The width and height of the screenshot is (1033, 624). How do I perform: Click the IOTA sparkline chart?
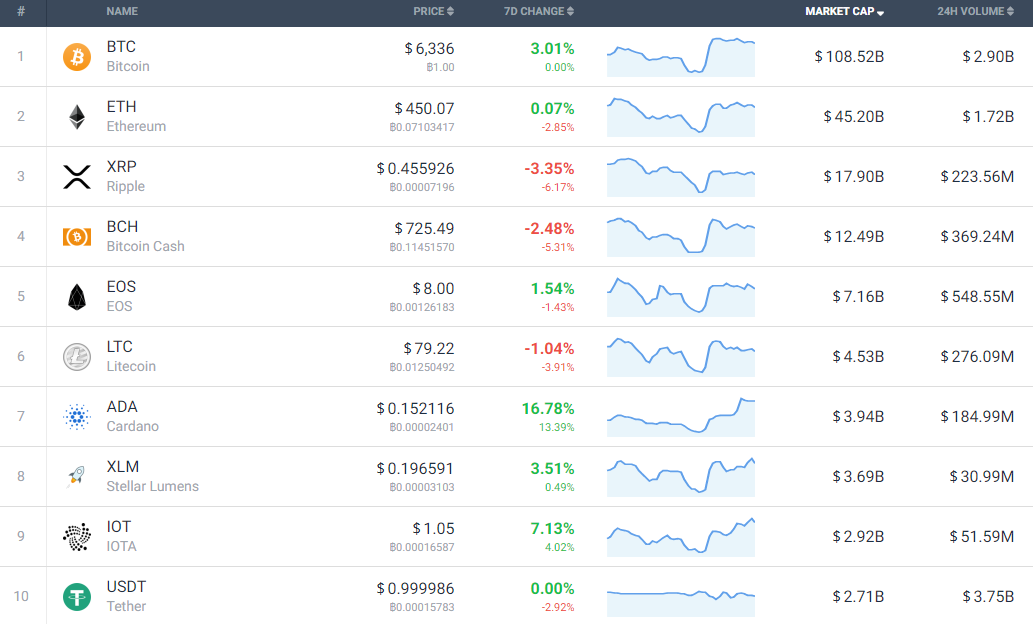tap(681, 536)
